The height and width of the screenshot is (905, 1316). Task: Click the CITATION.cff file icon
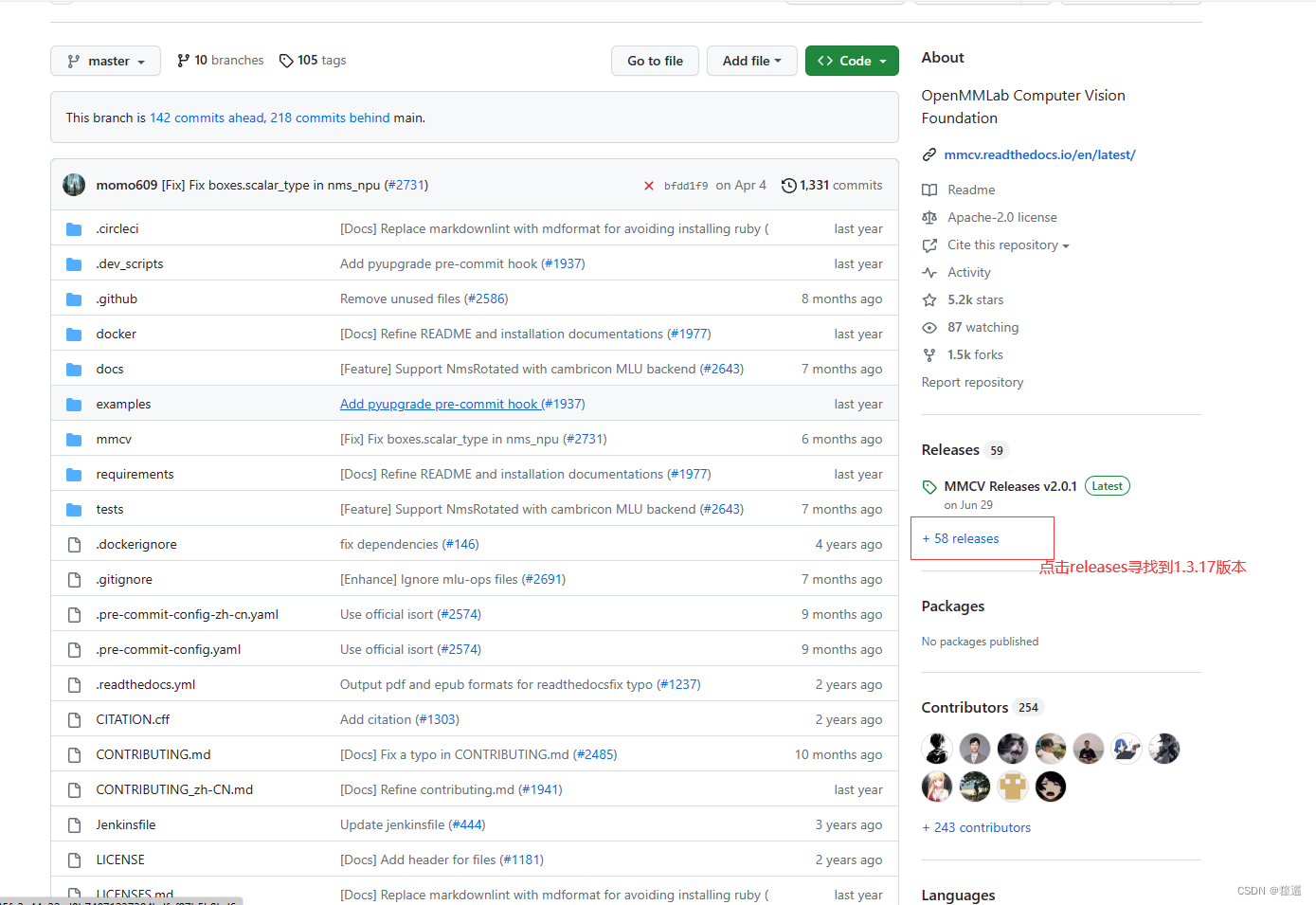pos(74,719)
